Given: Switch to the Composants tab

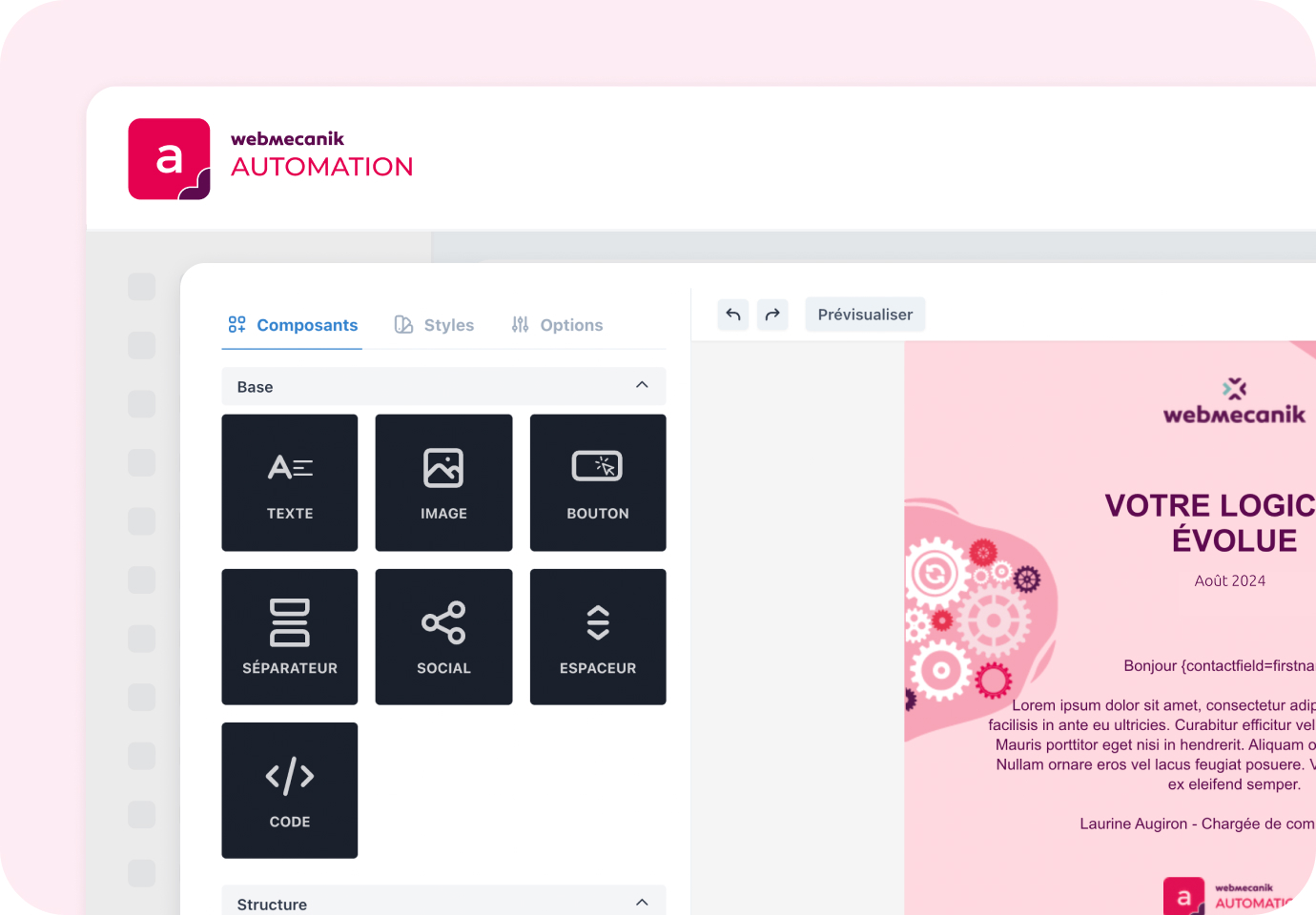Looking at the screenshot, I should pyautogui.click(x=293, y=325).
